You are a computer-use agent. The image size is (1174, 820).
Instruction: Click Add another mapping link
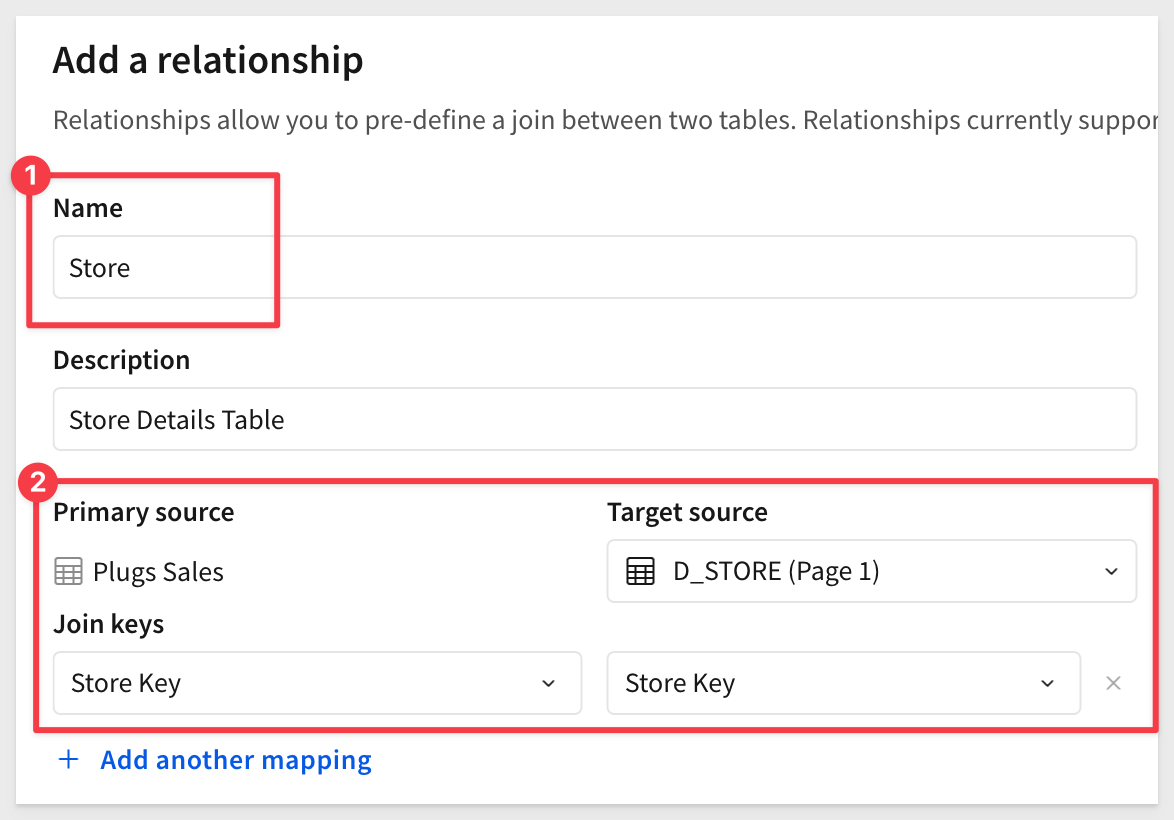click(x=236, y=760)
